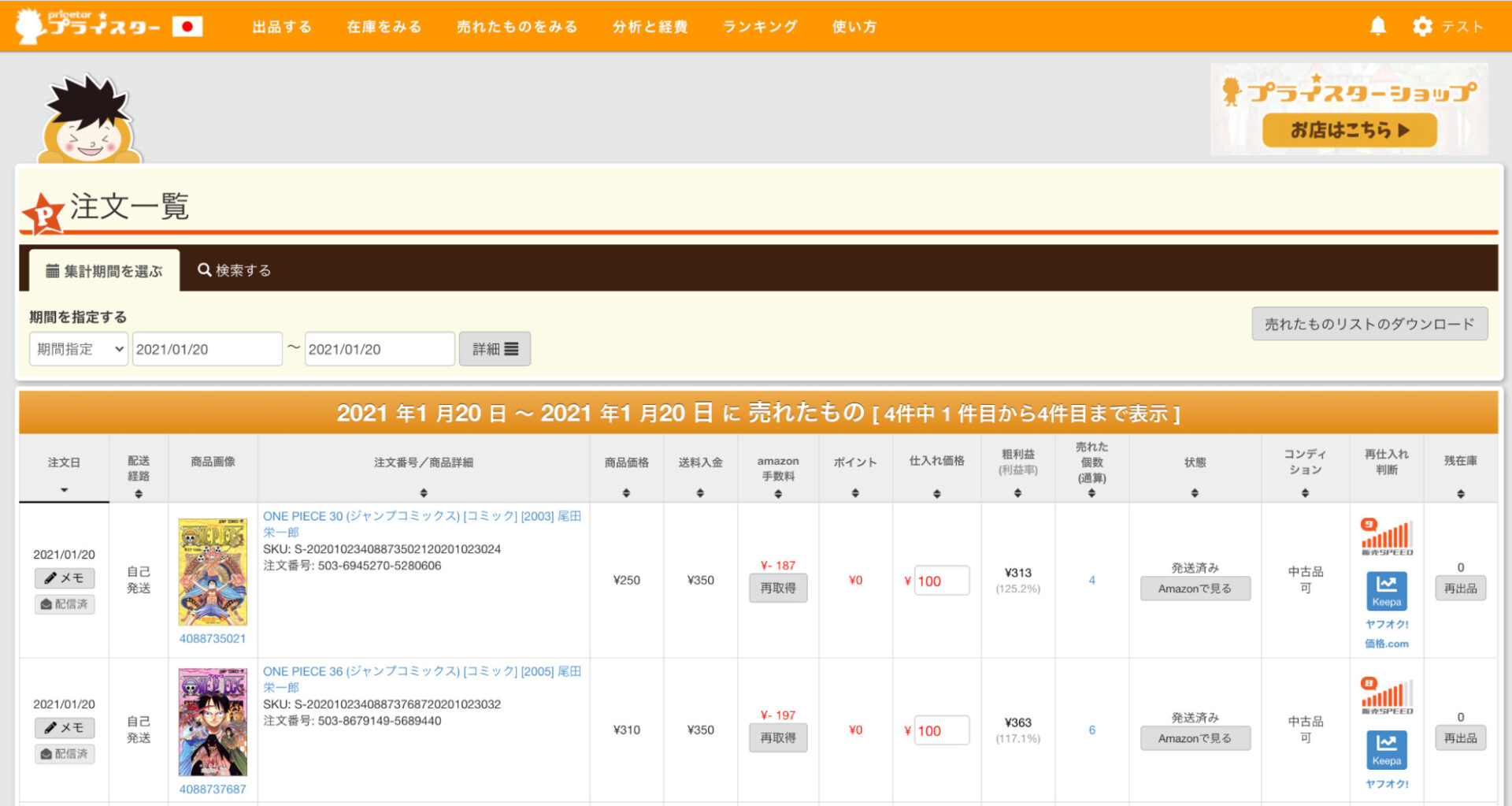The image size is (1512, 806).
Task: Open 在庫をみる menu
Action: pyautogui.click(x=384, y=27)
